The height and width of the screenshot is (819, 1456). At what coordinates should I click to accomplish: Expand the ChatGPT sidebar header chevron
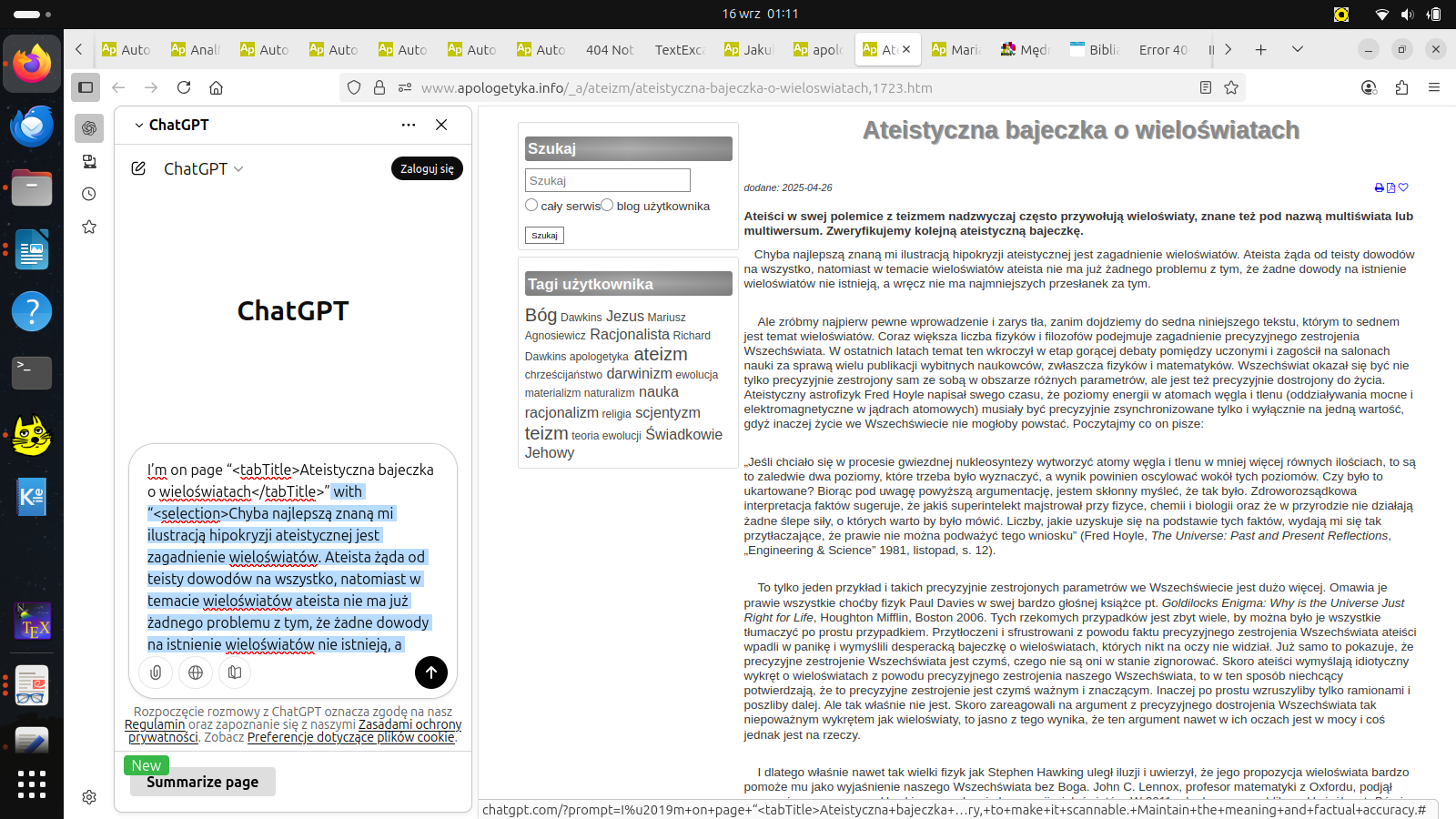pyautogui.click(x=139, y=125)
